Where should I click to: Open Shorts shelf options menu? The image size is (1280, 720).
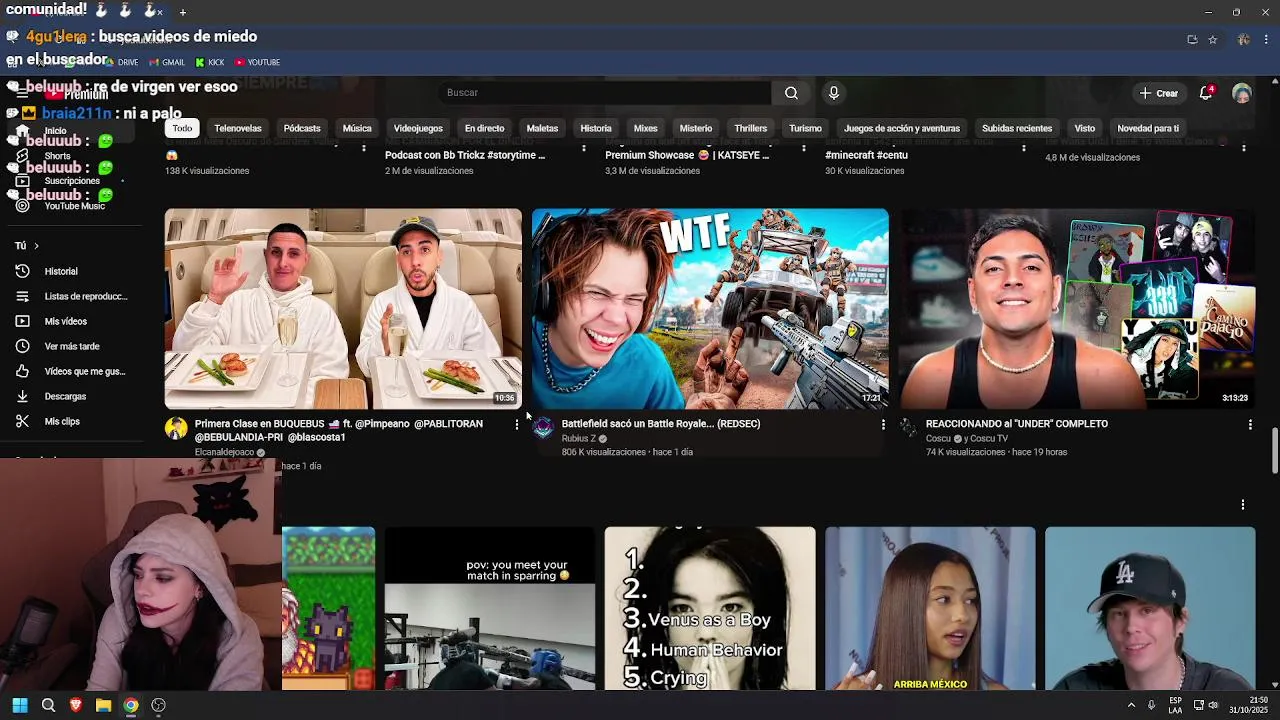coord(1243,505)
